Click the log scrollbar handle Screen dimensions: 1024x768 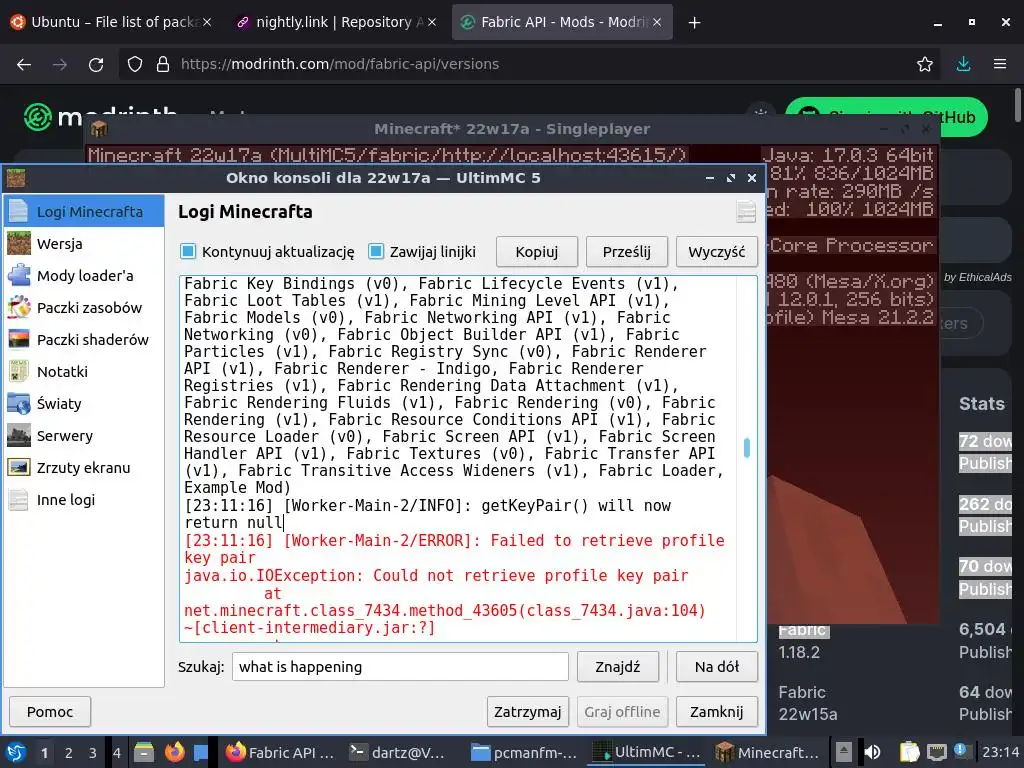[746, 447]
